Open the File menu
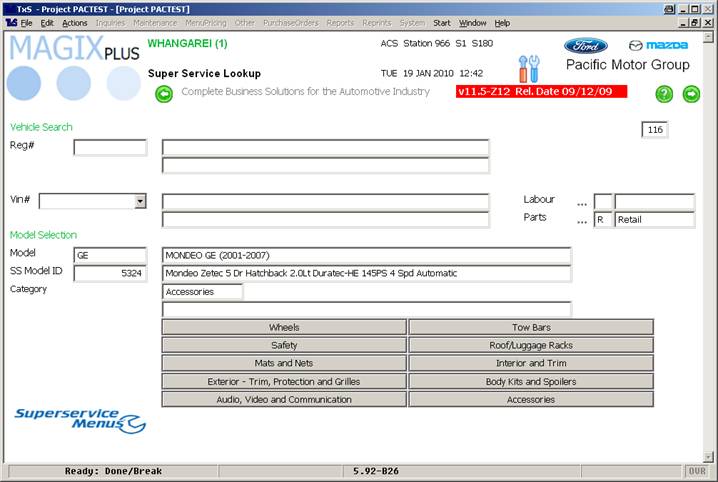Screen dimensions: 718x482 [26, 22]
